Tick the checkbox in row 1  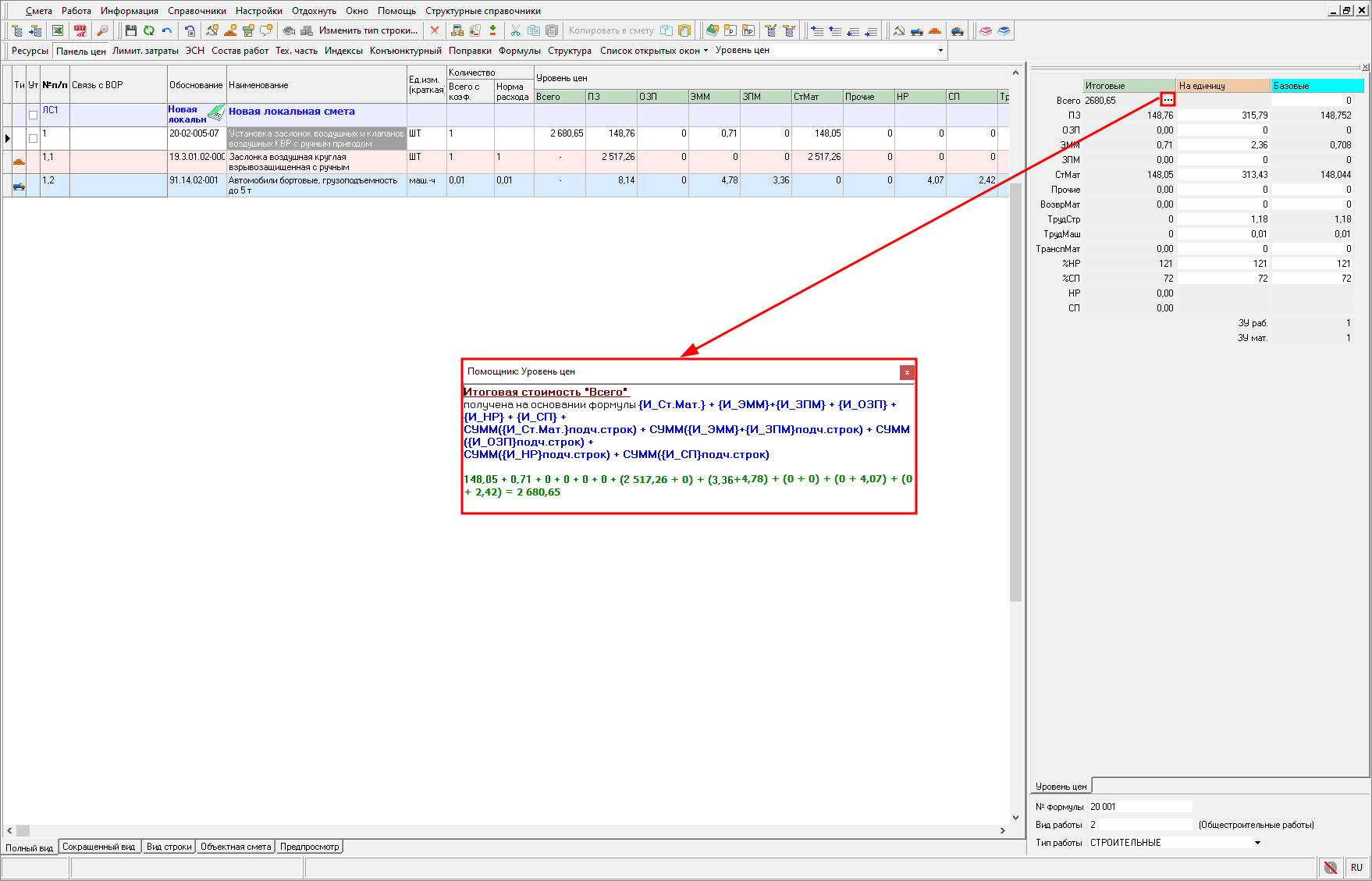click(33, 138)
